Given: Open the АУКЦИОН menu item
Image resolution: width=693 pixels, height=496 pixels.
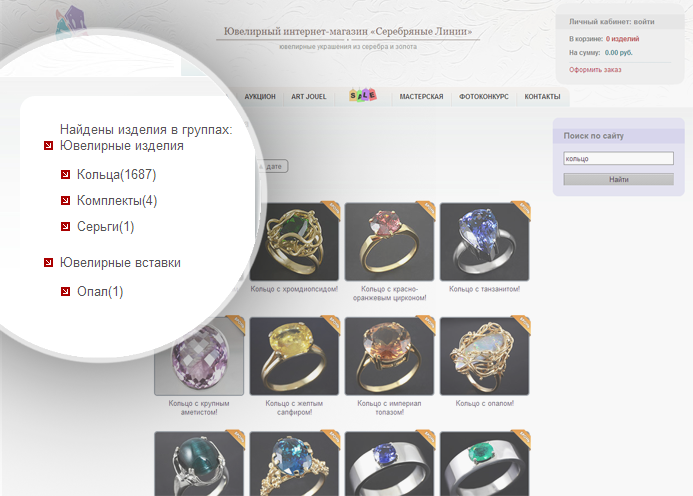Looking at the screenshot, I should pyautogui.click(x=260, y=97).
